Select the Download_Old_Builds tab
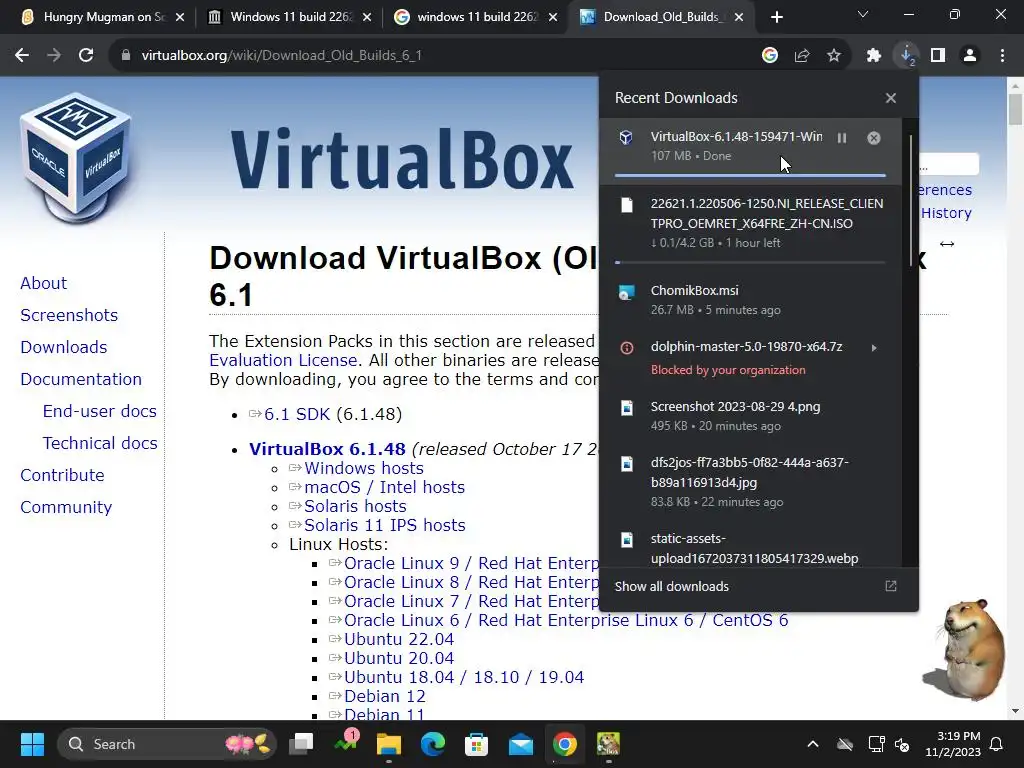The image size is (1024, 768). pos(661,17)
